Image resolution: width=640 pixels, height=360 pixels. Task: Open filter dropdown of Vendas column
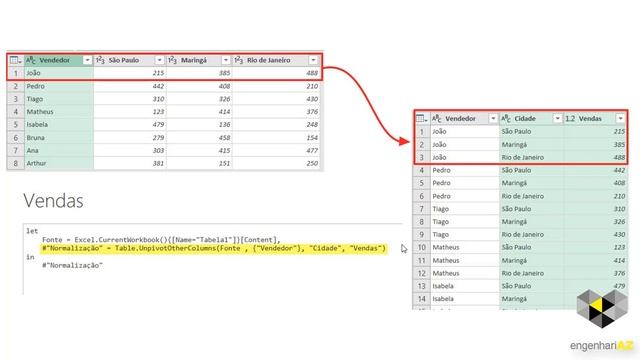tap(620, 119)
